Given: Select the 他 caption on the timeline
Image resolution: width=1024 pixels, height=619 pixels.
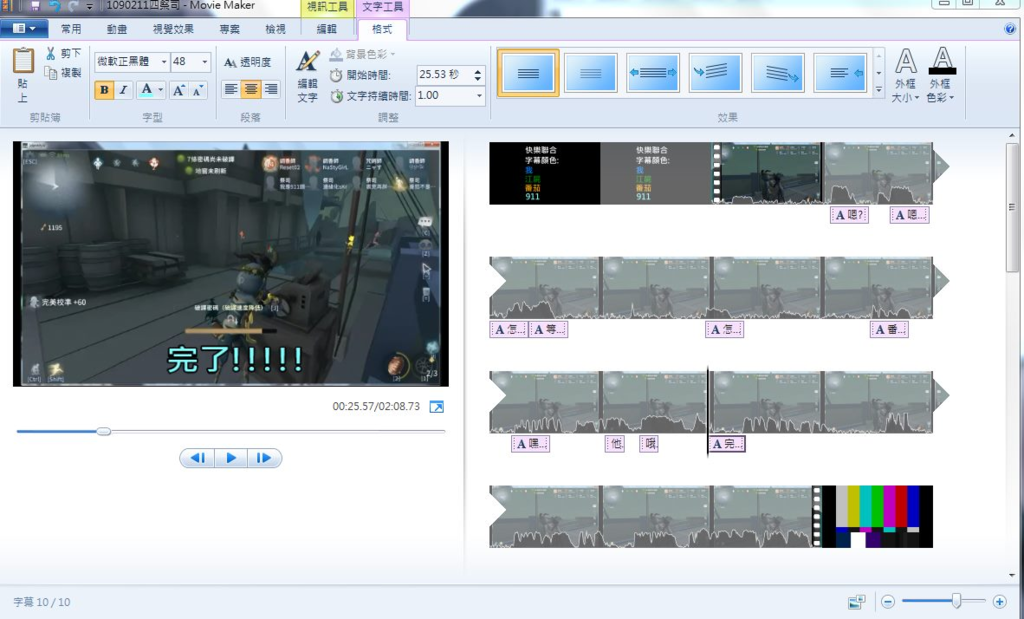Looking at the screenshot, I should pos(615,444).
